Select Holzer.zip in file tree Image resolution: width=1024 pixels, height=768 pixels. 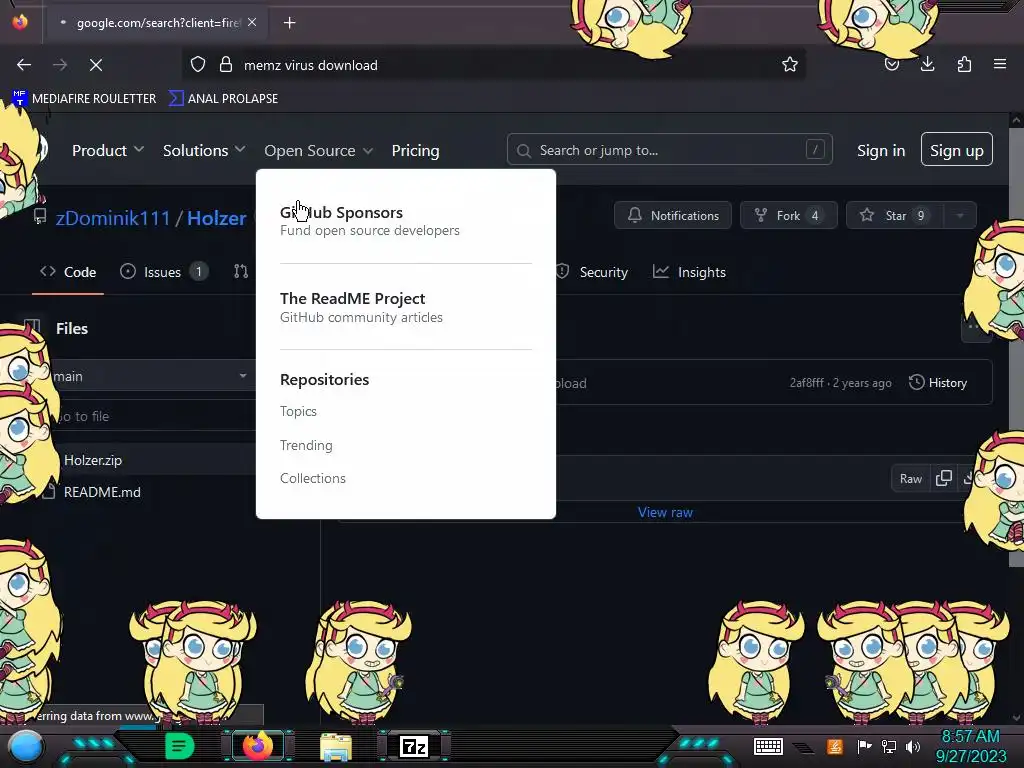pyautogui.click(x=93, y=460)
